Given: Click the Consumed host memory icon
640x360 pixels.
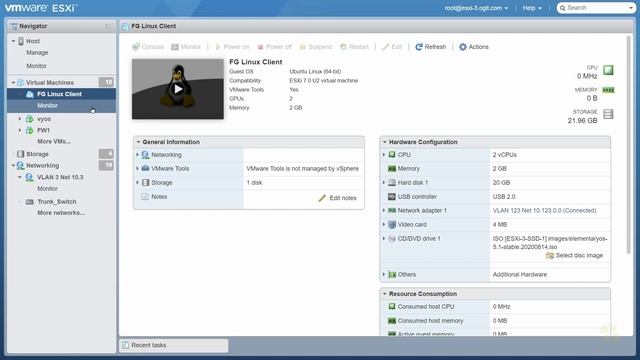Looking at the screenshot, I should click(392, 321).
